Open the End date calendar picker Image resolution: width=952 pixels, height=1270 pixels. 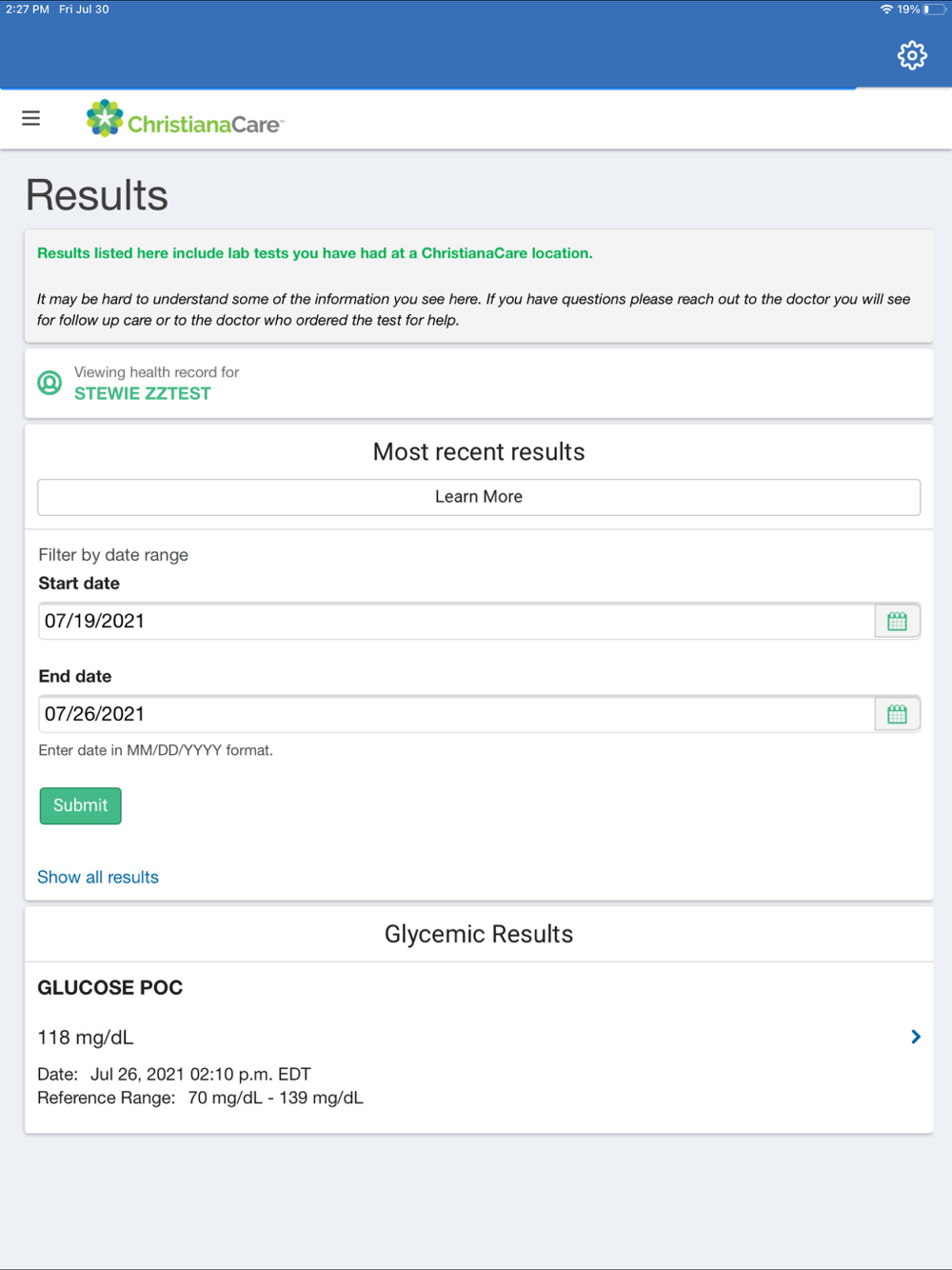(x=897, y=714)
